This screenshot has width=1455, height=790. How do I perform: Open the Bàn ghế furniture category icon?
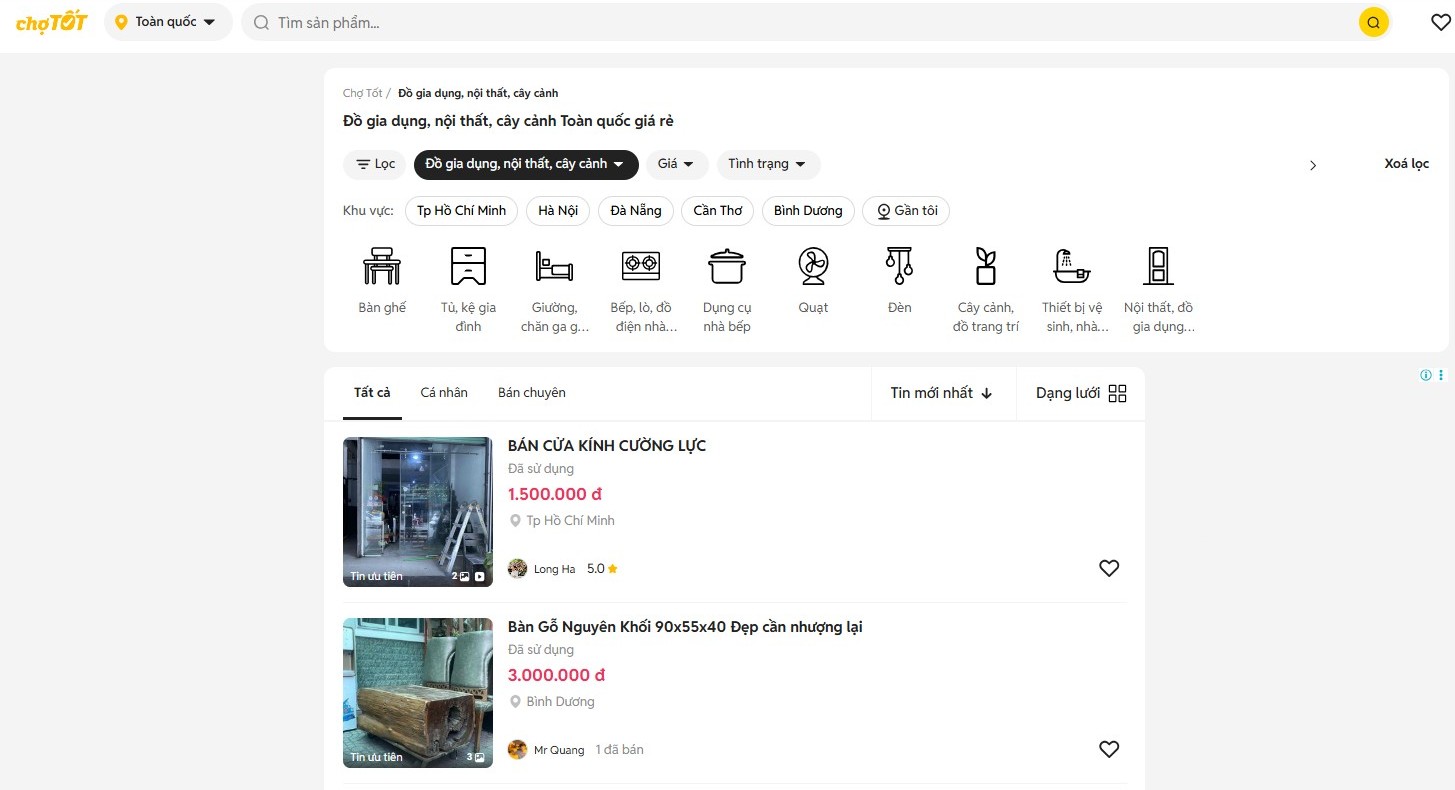coord(382,267)
